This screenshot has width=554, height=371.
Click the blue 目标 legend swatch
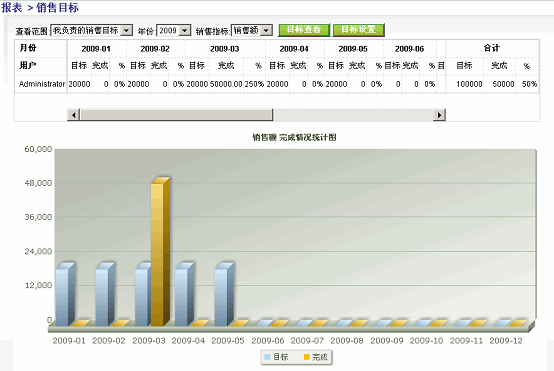[x=267, y=357]
